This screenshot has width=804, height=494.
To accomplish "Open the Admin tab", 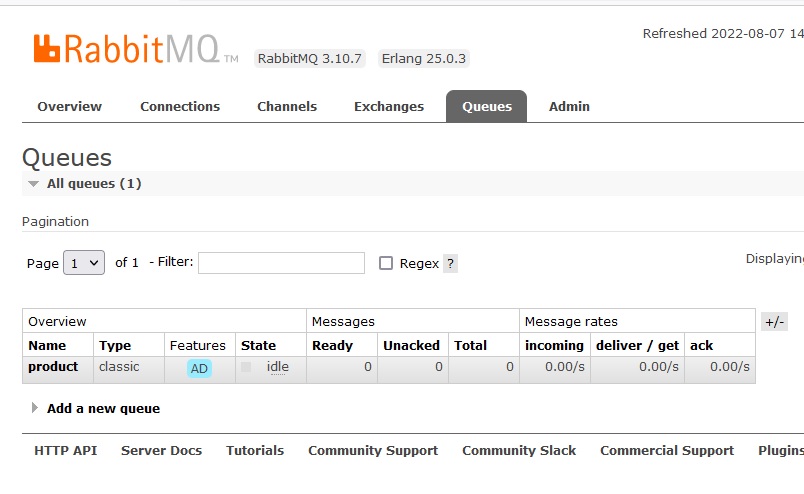I will coord(569,107).
